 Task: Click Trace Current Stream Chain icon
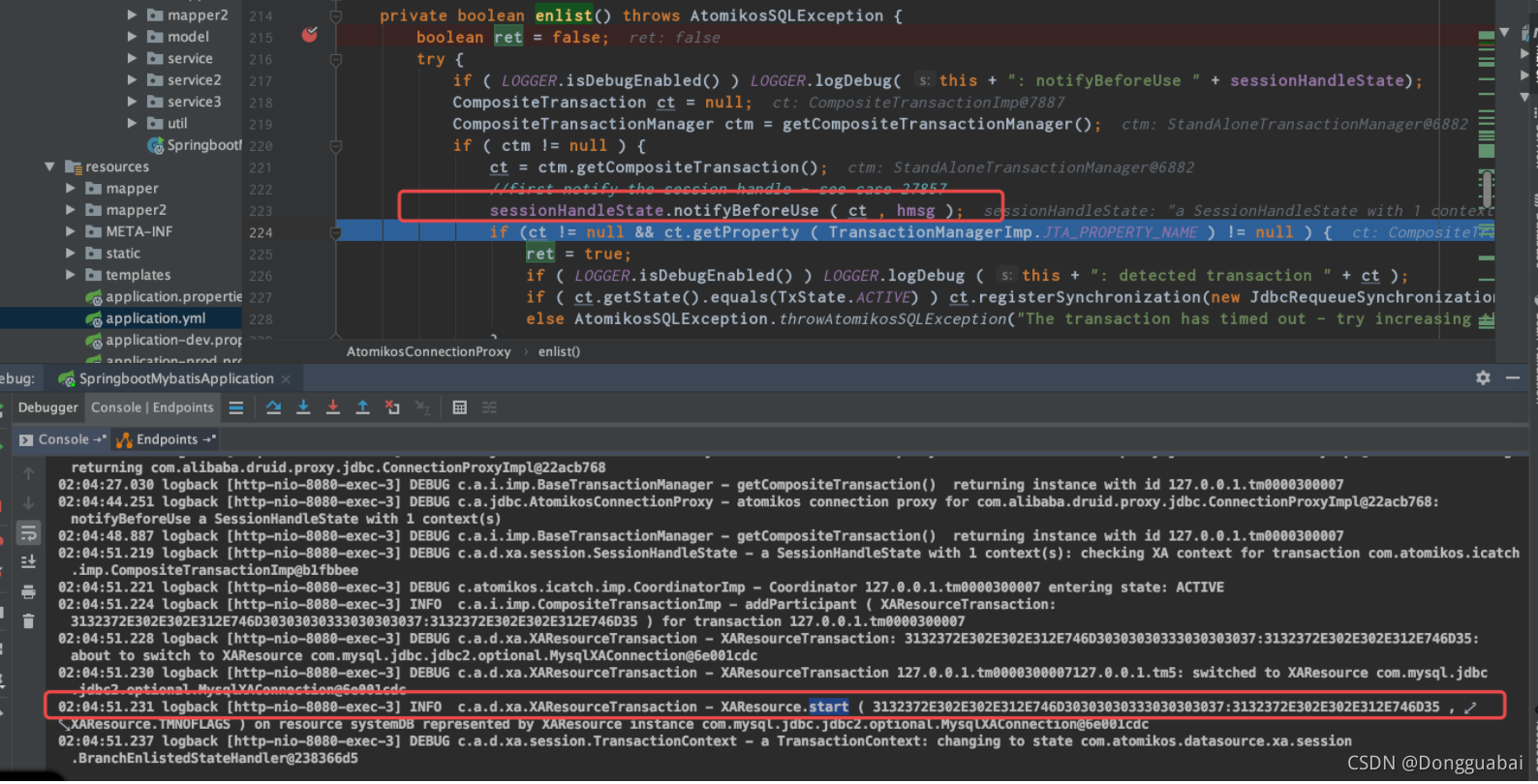490,408
